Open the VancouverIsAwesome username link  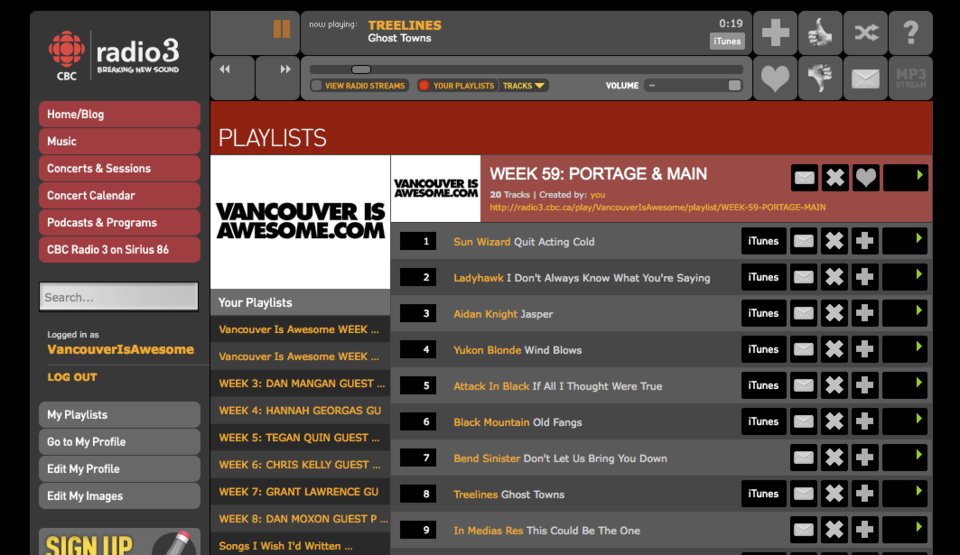(x=121, y=349)
